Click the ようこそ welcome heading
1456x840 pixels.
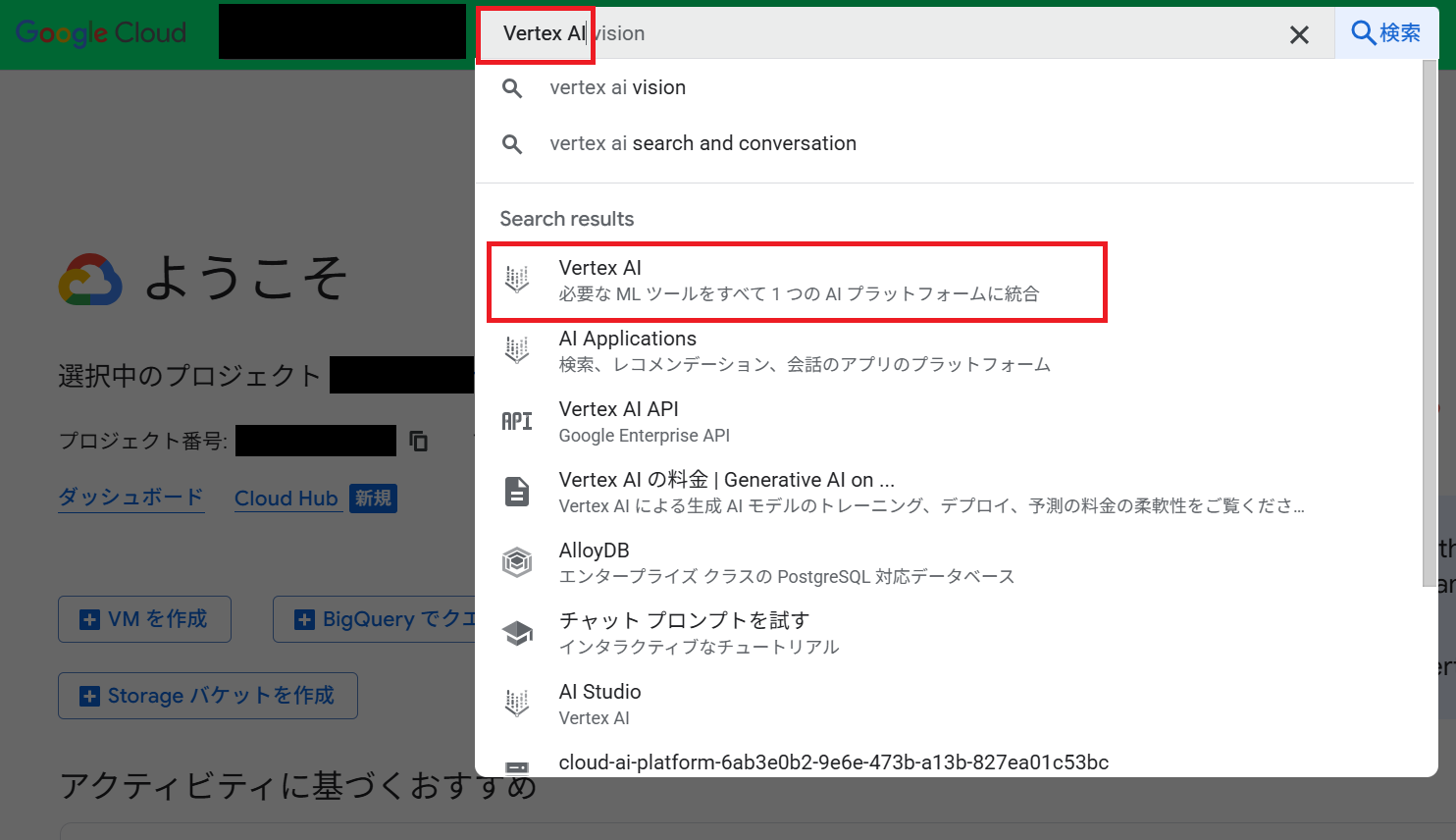245,278
